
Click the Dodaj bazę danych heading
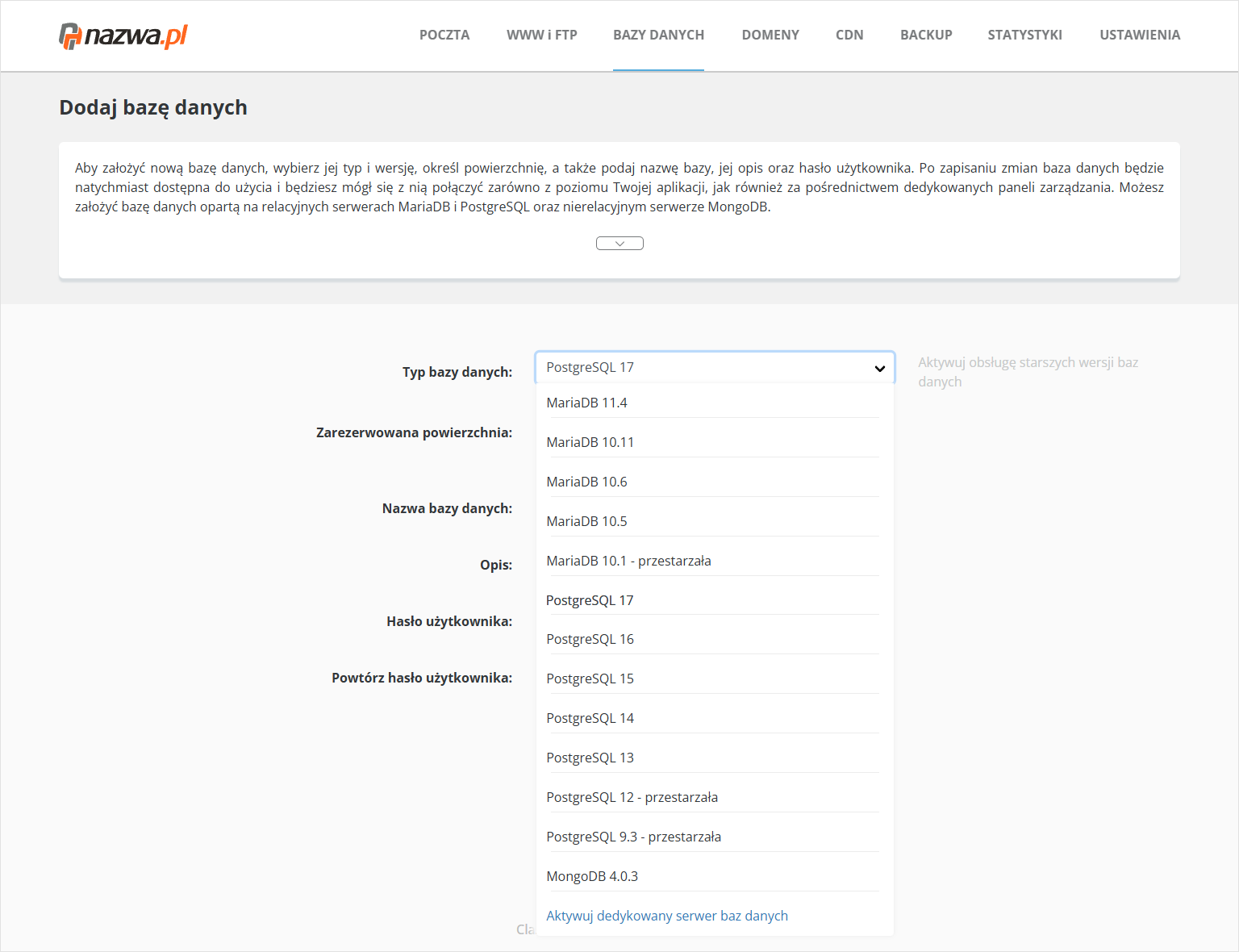pos(153,107)
